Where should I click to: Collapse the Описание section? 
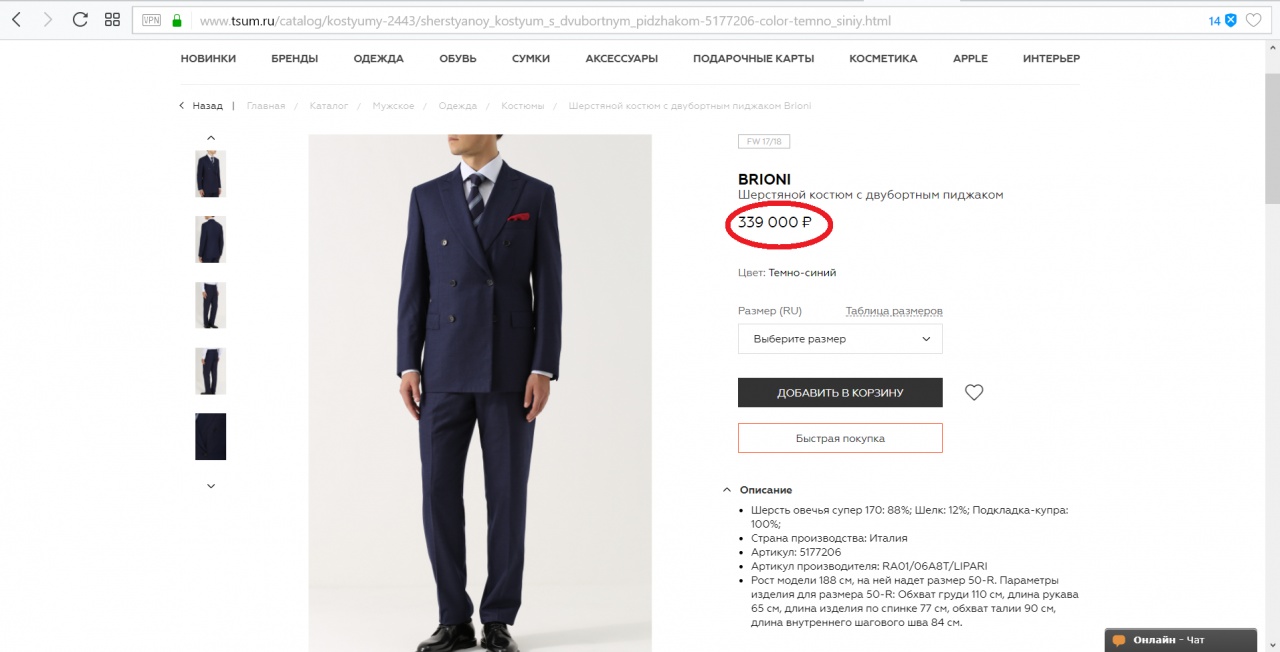coord(727,490)
